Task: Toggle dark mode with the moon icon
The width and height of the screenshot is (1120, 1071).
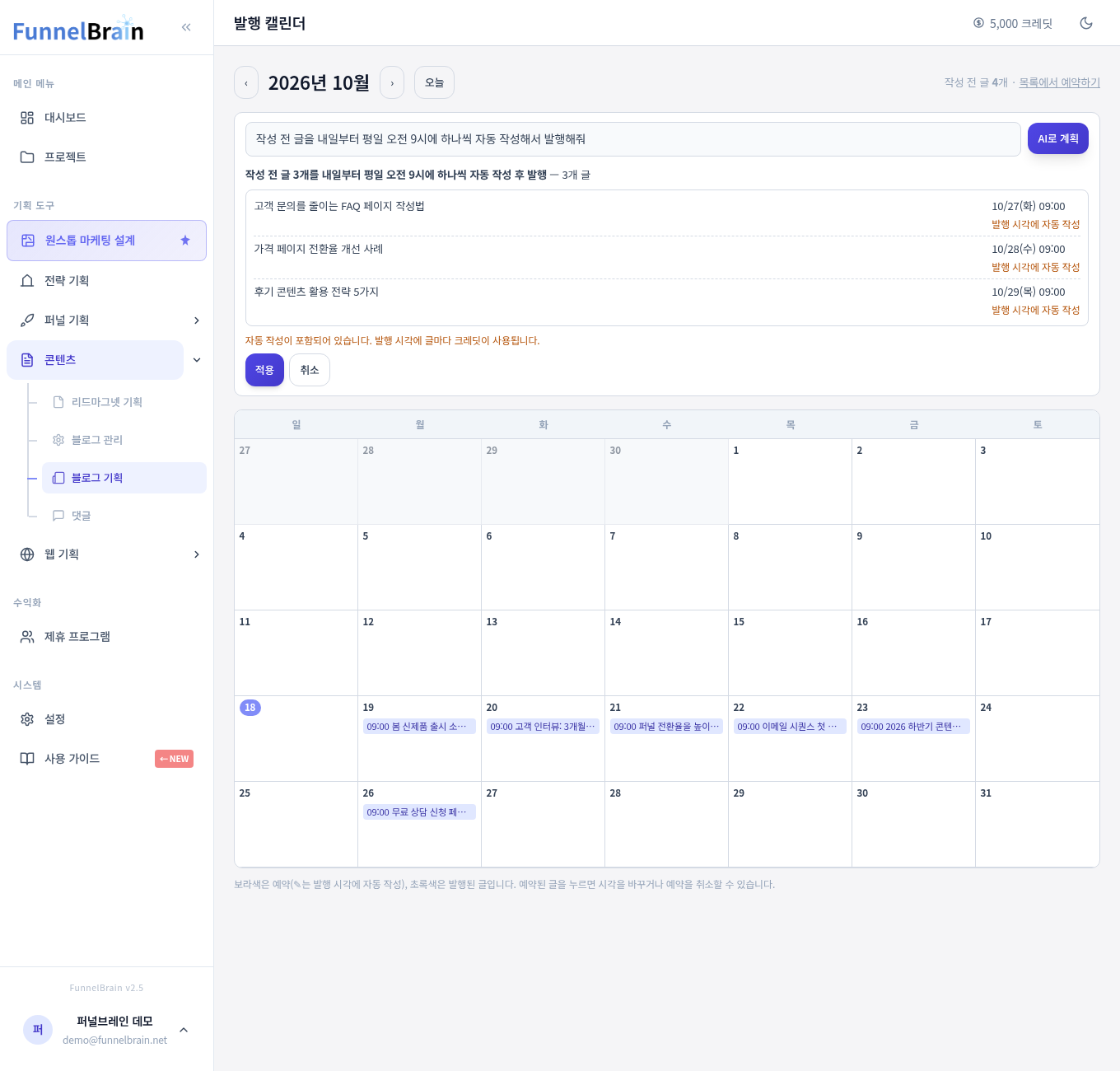Action: pyautogui.click(x=1086, y=23)
